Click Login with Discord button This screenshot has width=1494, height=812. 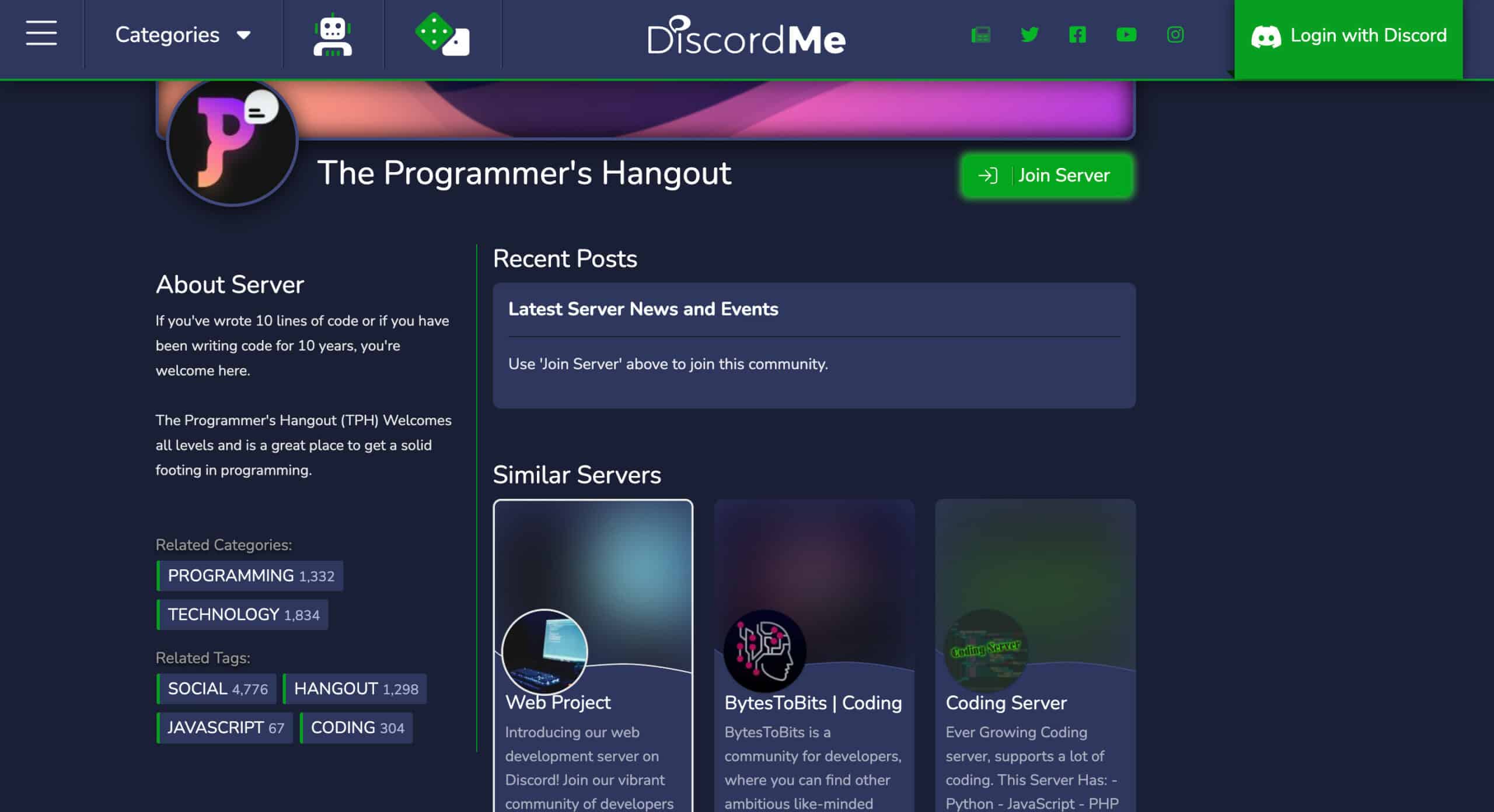(x=1349, y=38)
